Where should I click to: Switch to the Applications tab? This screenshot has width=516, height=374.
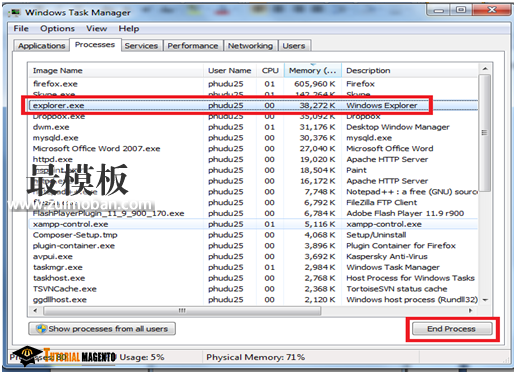click(42, 46)
